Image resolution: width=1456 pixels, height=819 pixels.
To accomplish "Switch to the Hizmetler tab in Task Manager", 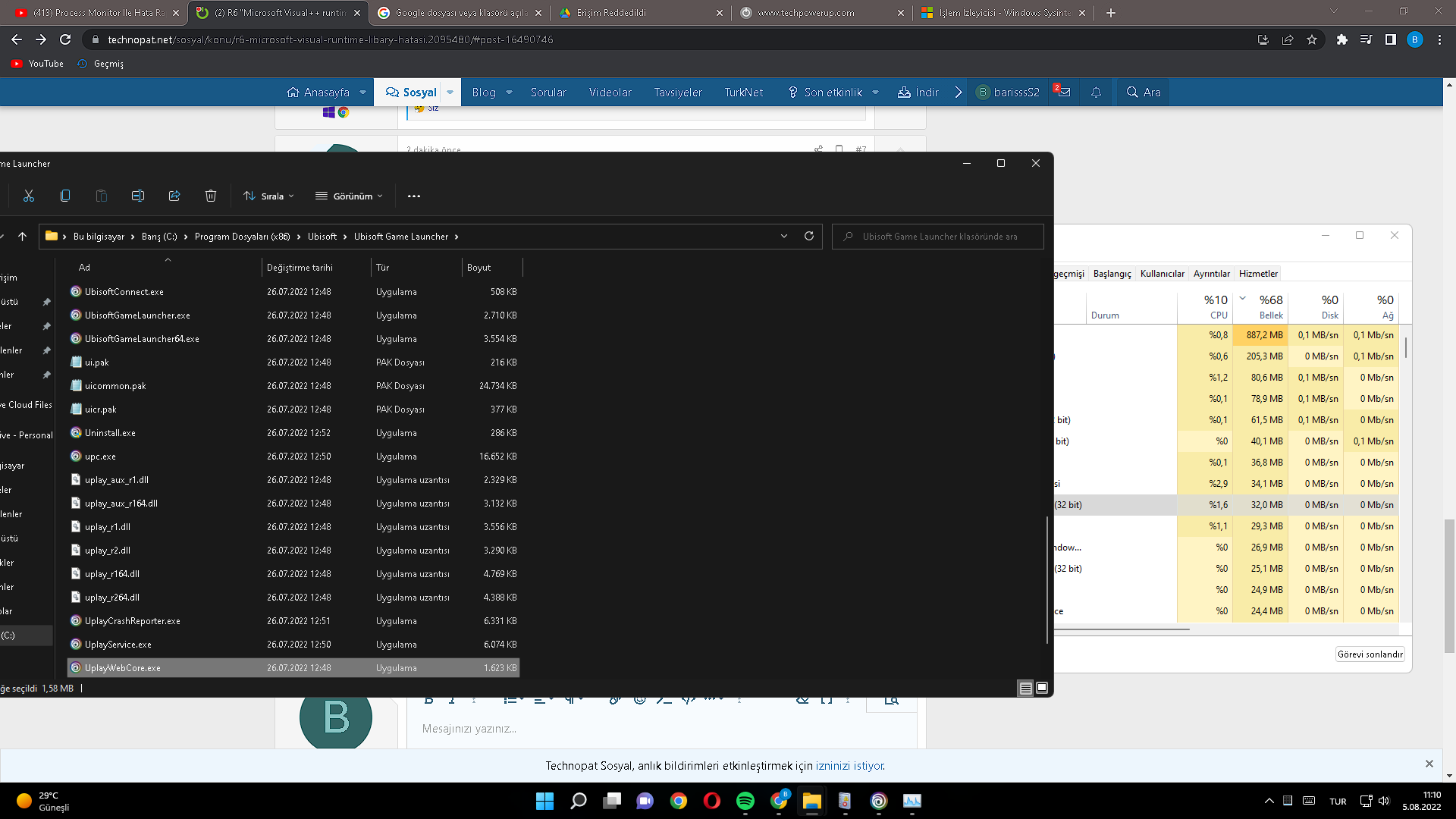I will 1258,274.
